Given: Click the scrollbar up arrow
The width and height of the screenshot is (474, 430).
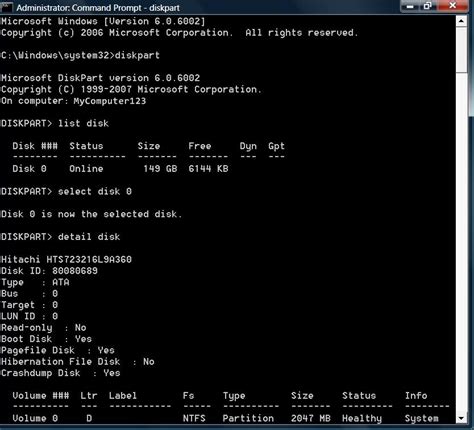Looking at the screenshot, I should [461, 22].
